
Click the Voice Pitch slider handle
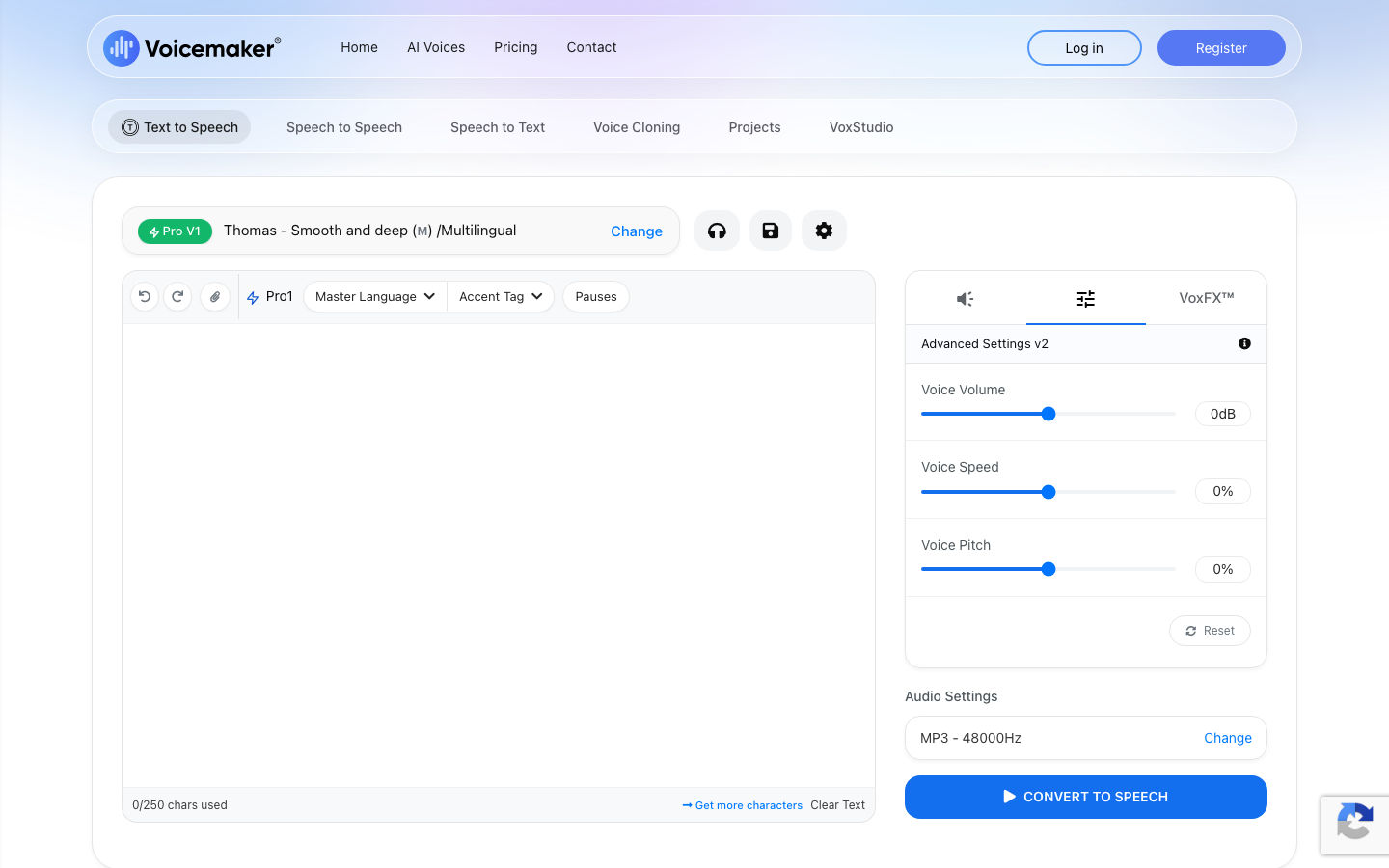(1049, 569)
